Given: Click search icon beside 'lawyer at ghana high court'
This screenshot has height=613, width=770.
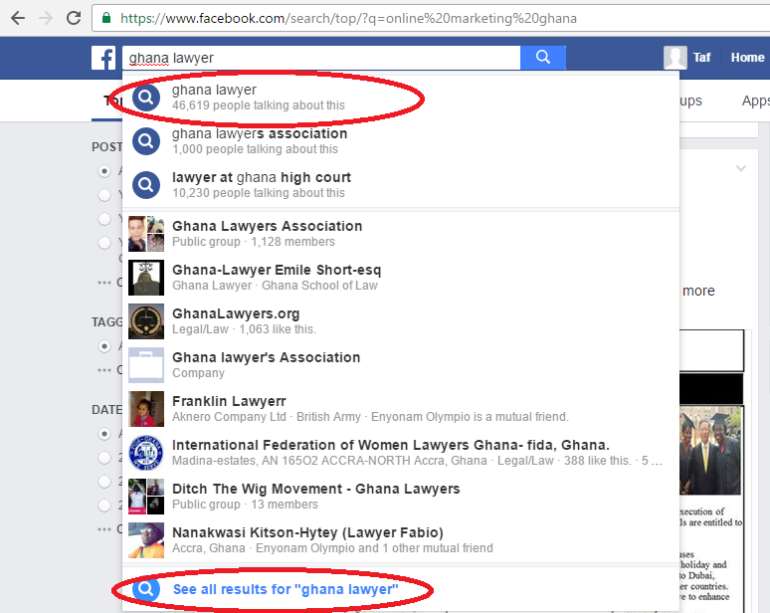Looking at the screenshot, I should [x=146, y=185].
